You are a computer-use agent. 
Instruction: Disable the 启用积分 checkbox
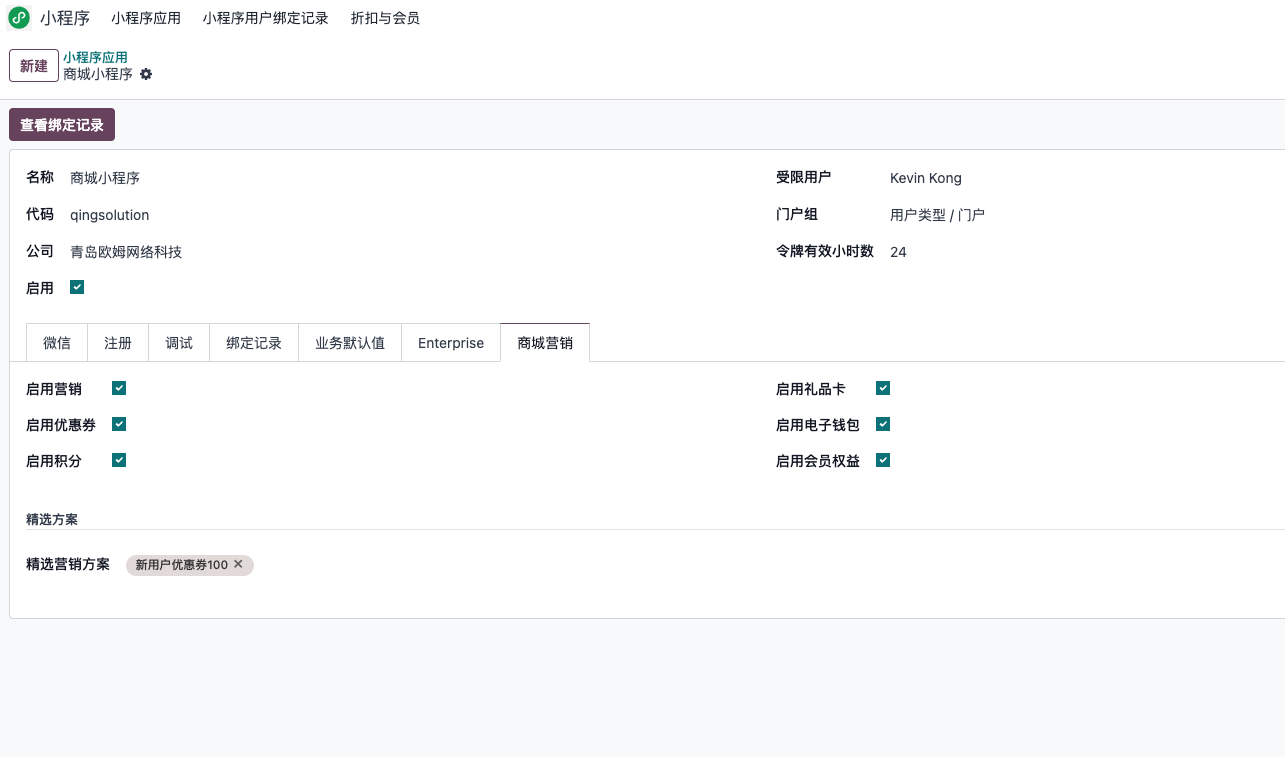(119, 460)
